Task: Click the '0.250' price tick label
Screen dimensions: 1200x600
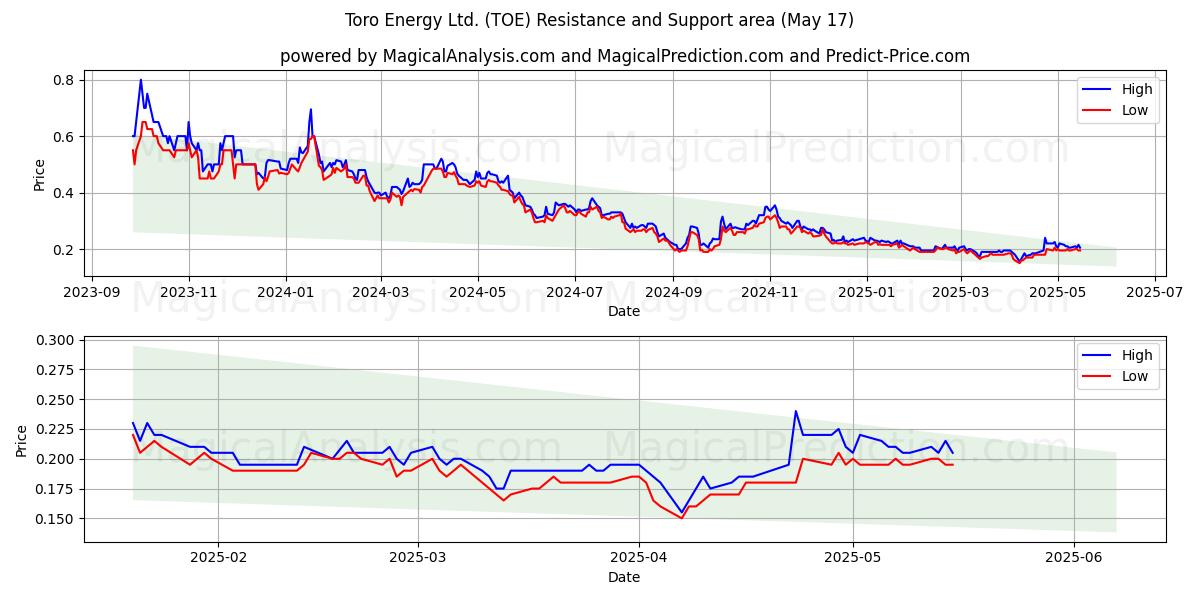Action: click(x=56, y=400)
